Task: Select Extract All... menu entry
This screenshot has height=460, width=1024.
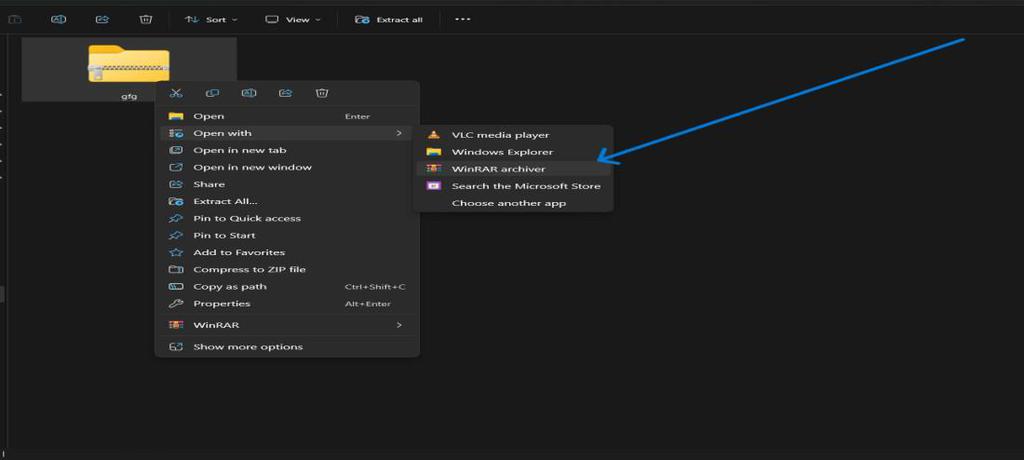Action: tap(287, 201)
